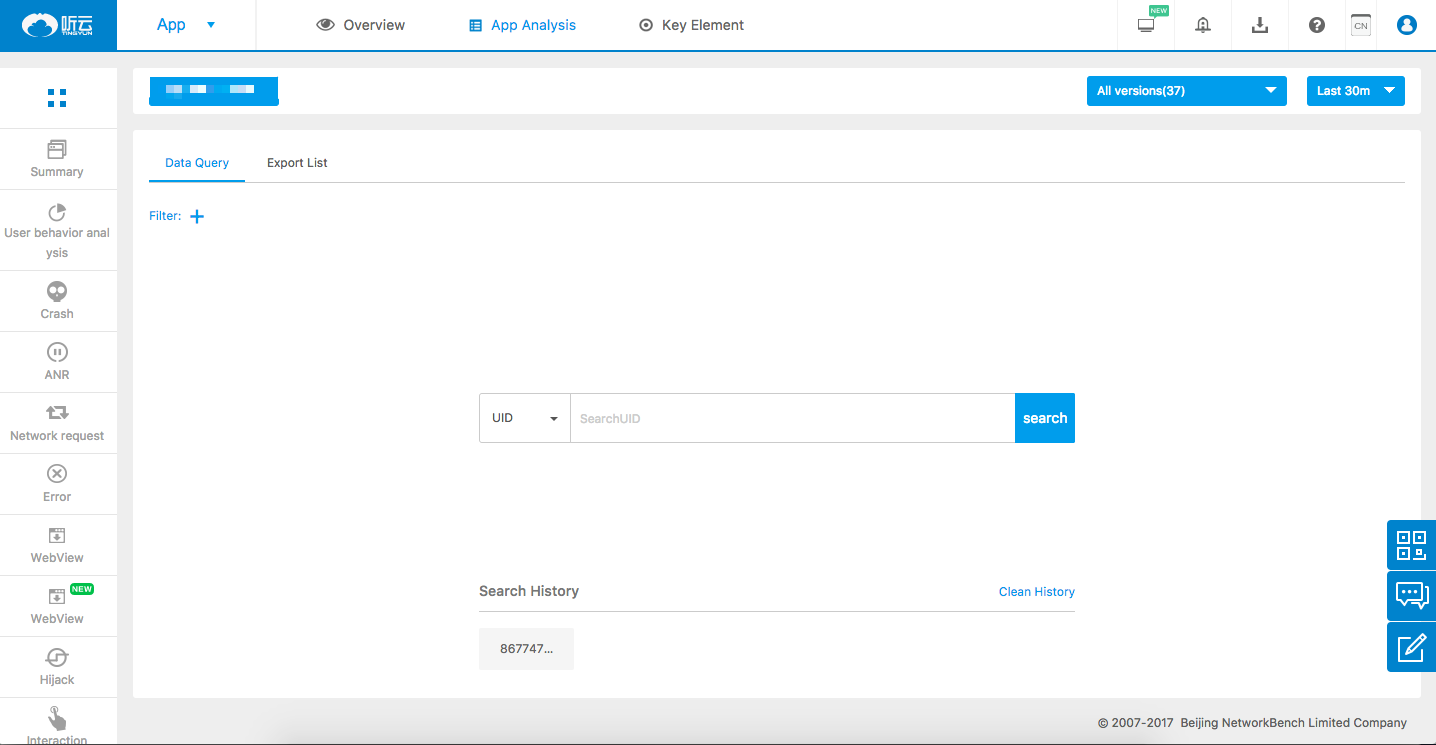Screen dimensions: 1436x745
Task: Click the SearchUID input field
Action: coord(792,418)
